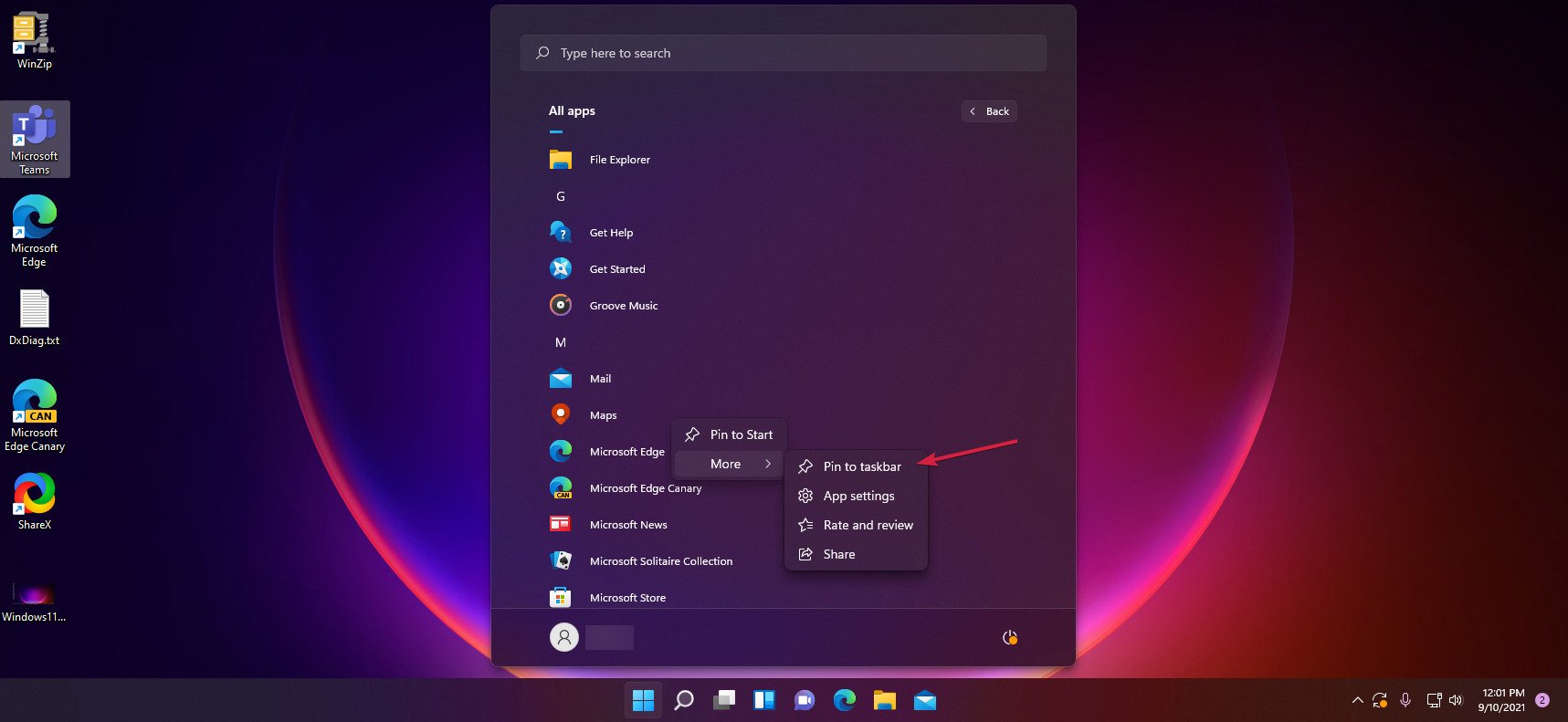Launch Edge from the taskbar
This screenshot has height=722, width=1568.
click(x=845, y=700)
